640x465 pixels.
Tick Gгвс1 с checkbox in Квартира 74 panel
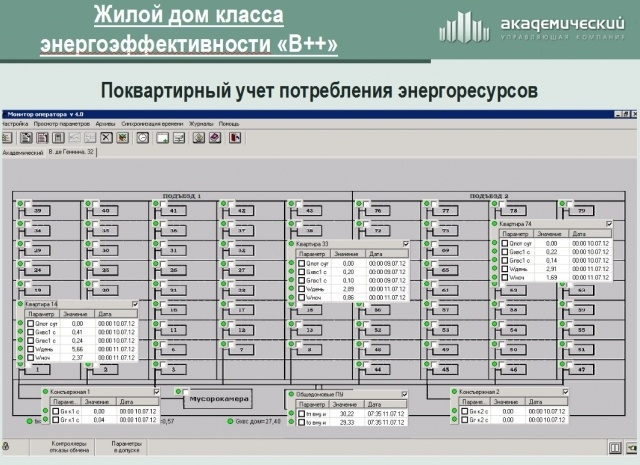(505, 260)
